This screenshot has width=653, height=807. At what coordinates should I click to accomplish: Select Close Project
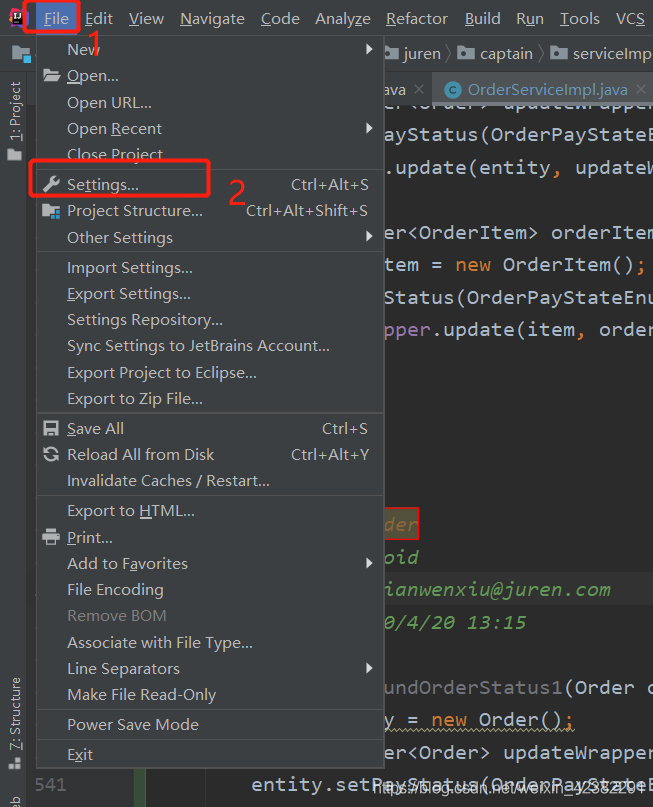pyautogui.click(x=210, y=154)
